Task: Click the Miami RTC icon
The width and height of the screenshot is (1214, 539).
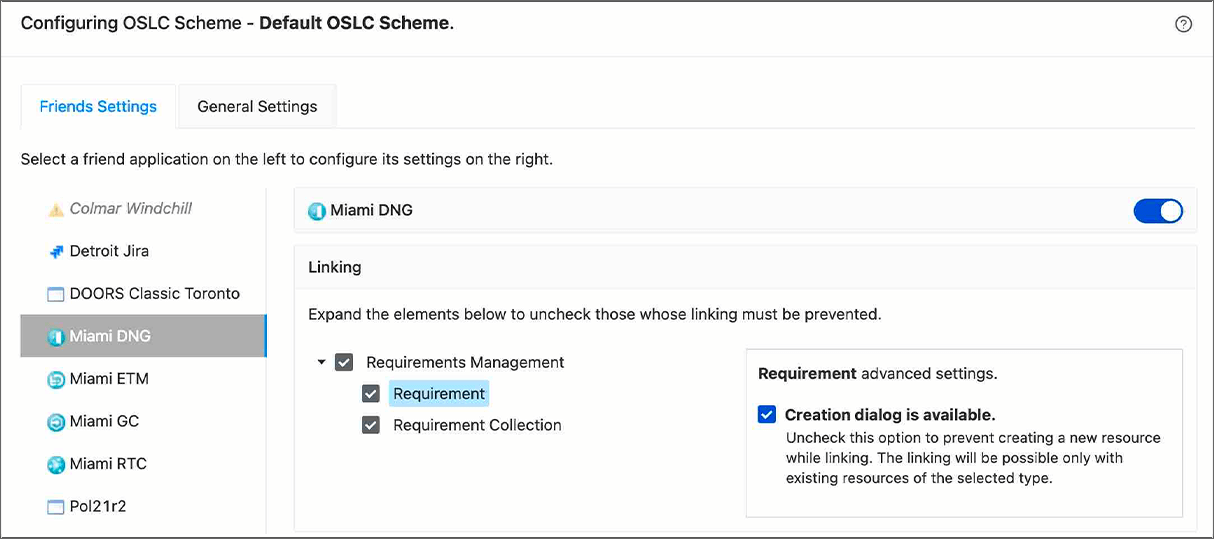Action: pyautogui.click(x=56, y=464)
